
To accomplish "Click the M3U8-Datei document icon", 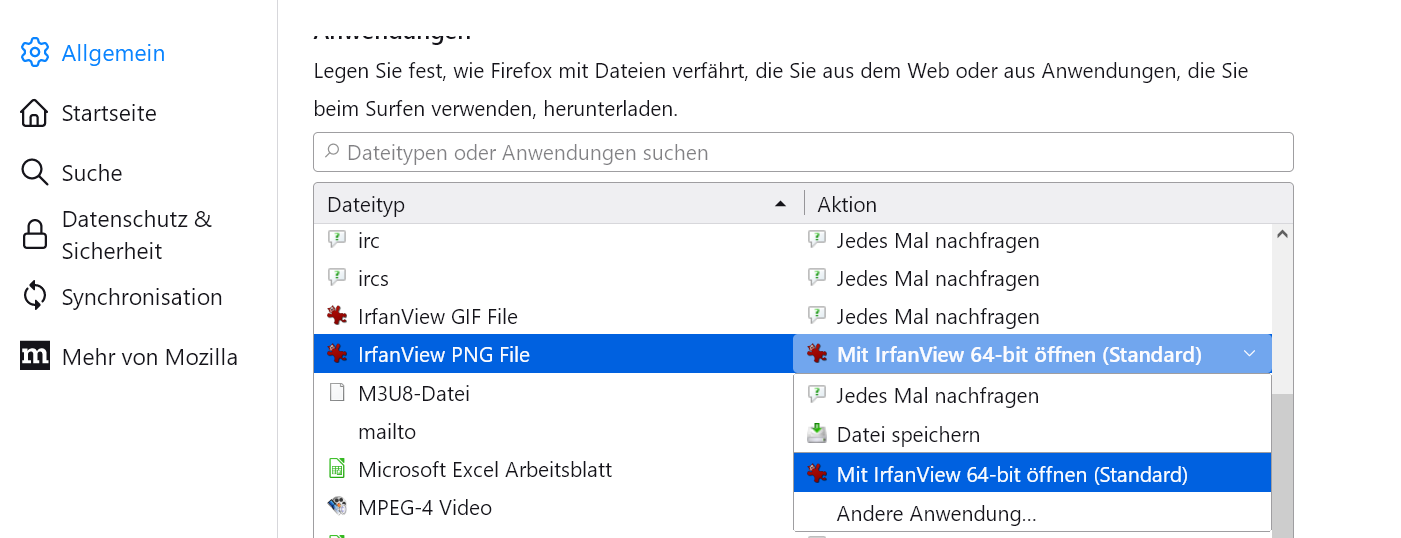I will pyautogui.click(x=337, y=393).
